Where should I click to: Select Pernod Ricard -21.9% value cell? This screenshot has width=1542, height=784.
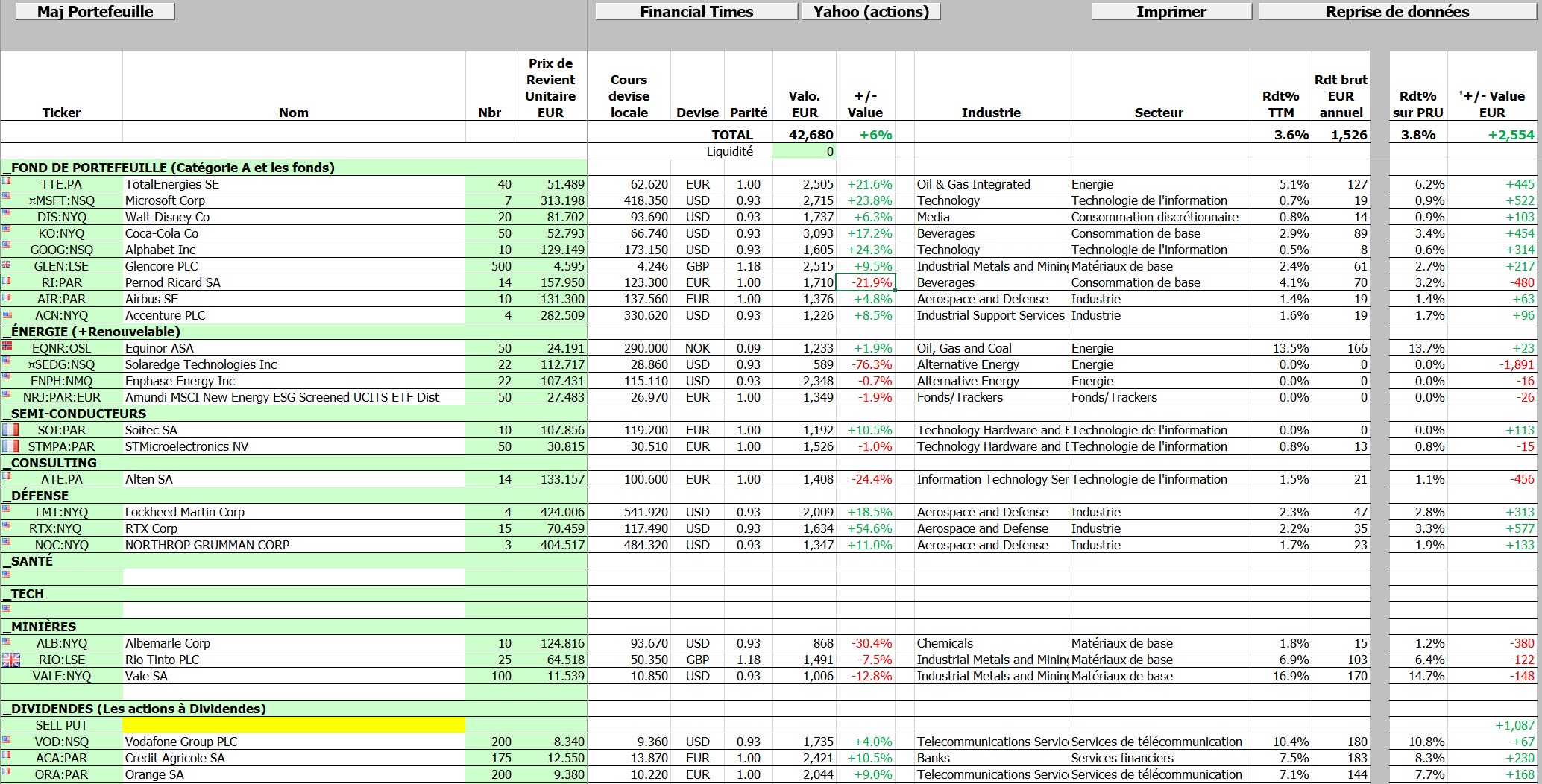(x=865, y=282)
